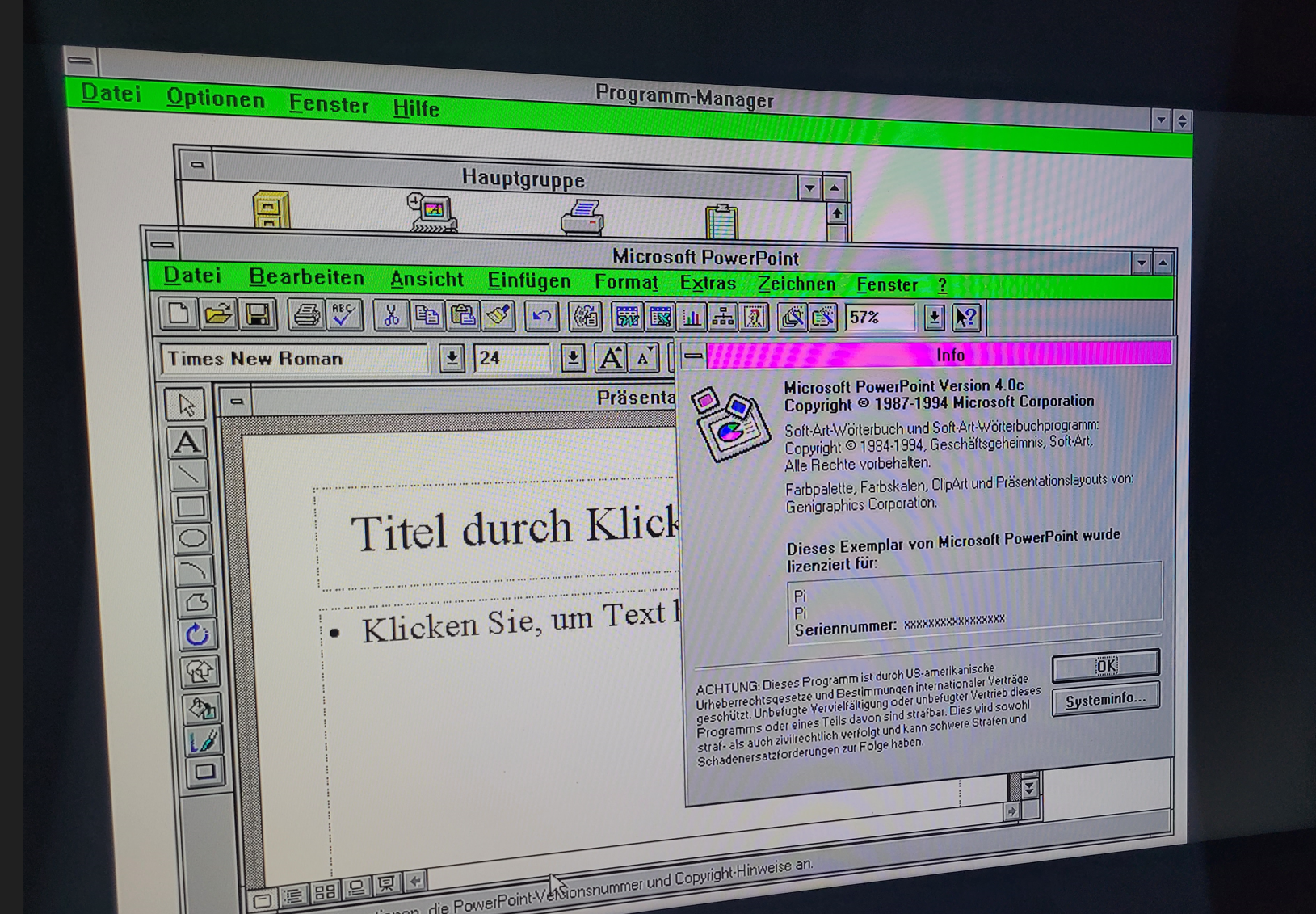Viewport: 1316px width, 914px height.
Task: Select the Rectangle drawing tool
Action: point(190,506)
